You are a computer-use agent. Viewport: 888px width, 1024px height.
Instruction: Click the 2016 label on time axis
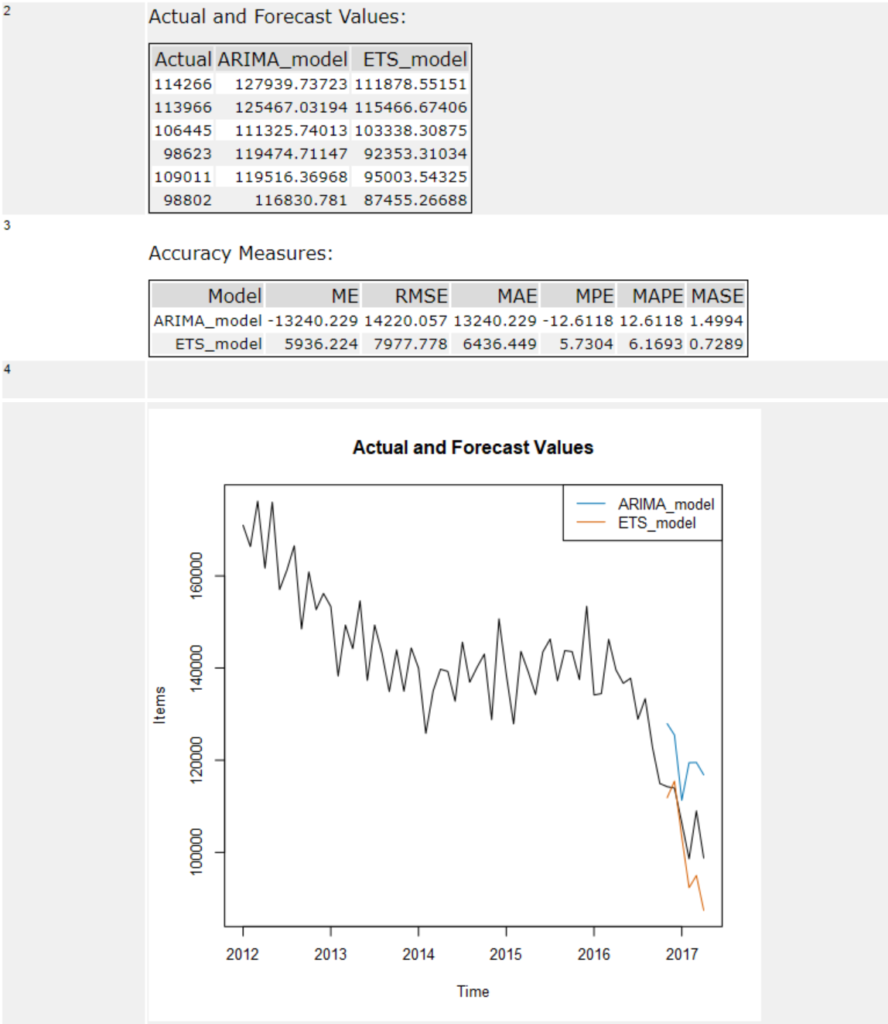tap(594, 955)
